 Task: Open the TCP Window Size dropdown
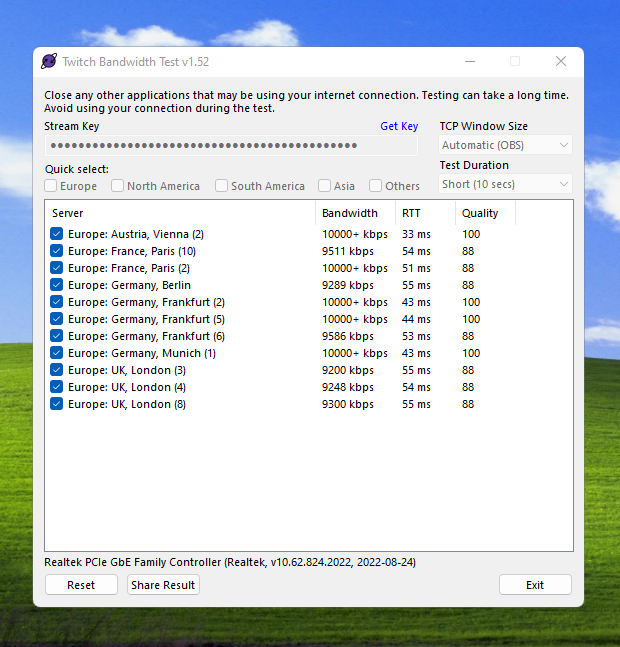[x=505, y=145]
